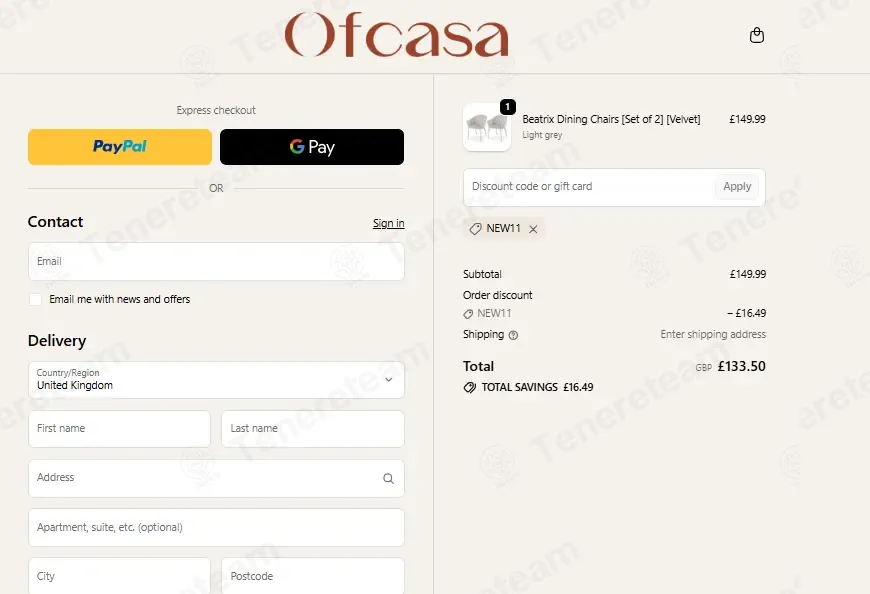Click the total savings tag icon

pyautogui.click(x=469, y=387)
